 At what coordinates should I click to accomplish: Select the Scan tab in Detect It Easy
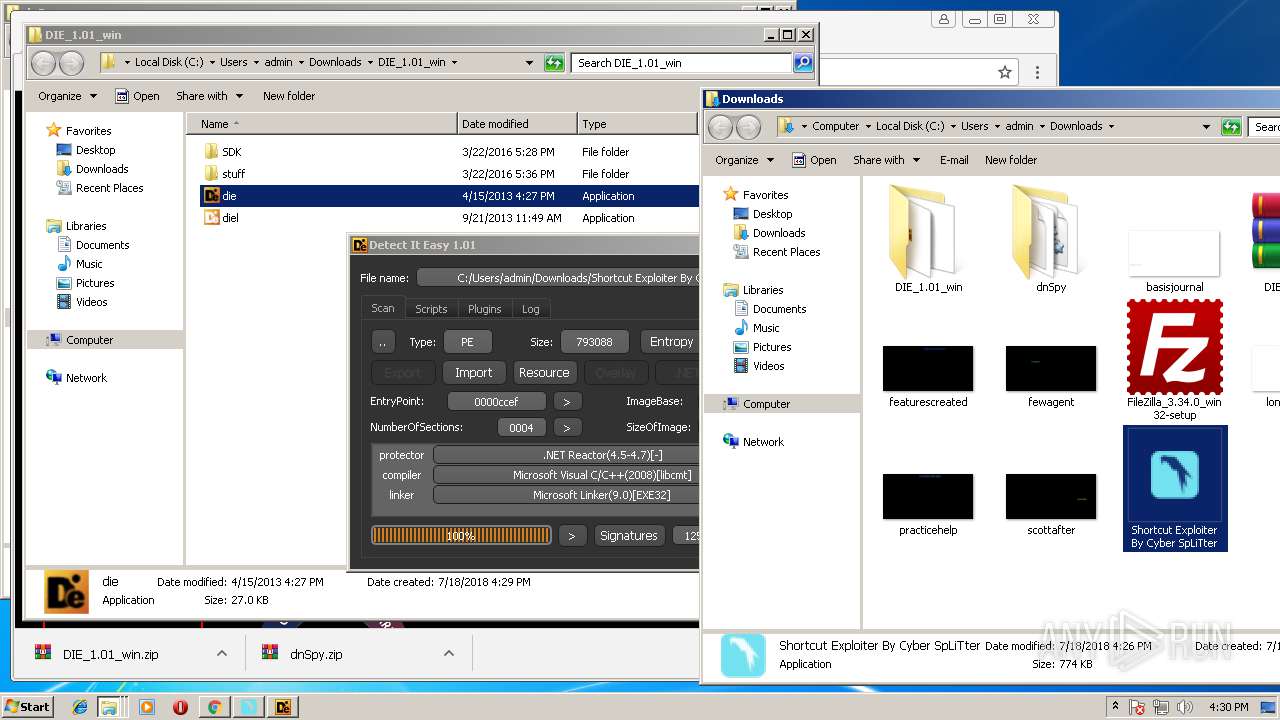[383, 308]
